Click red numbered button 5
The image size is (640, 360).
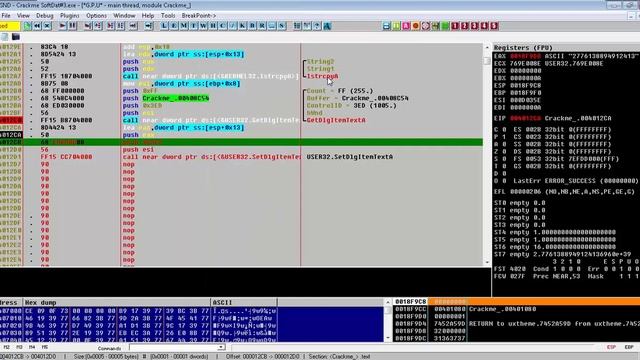494,26
